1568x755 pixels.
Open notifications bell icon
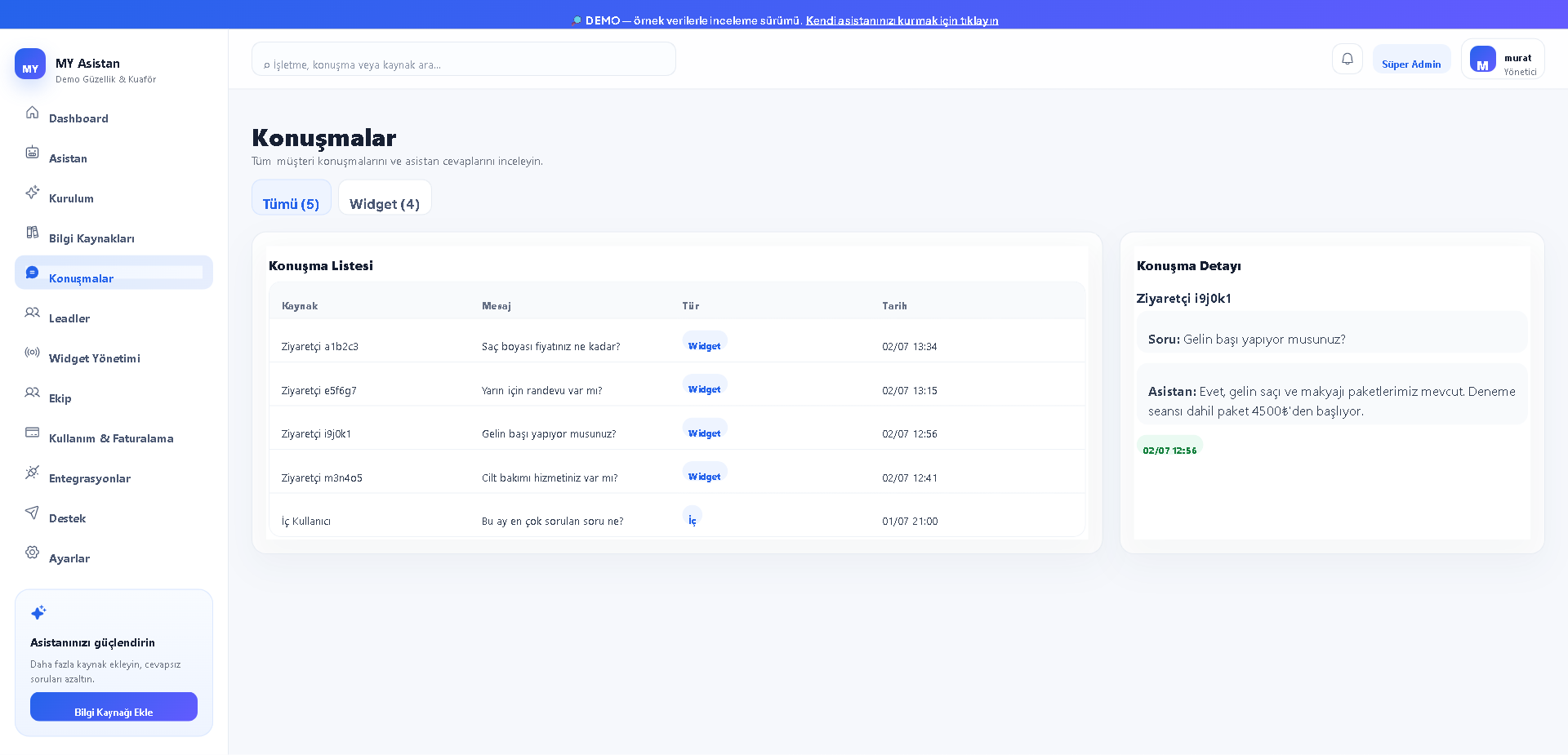click(x=1347, y=59)
